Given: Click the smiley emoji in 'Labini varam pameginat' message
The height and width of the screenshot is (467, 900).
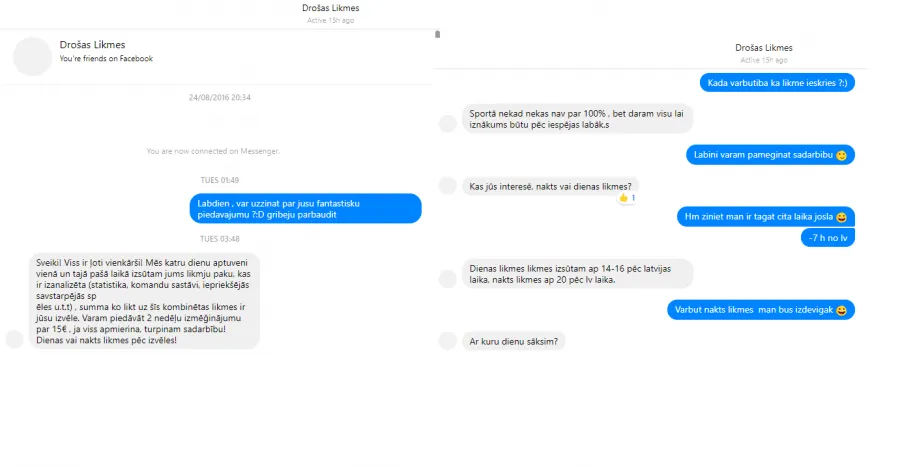Looking at the screenshot, I should point(841,155).
